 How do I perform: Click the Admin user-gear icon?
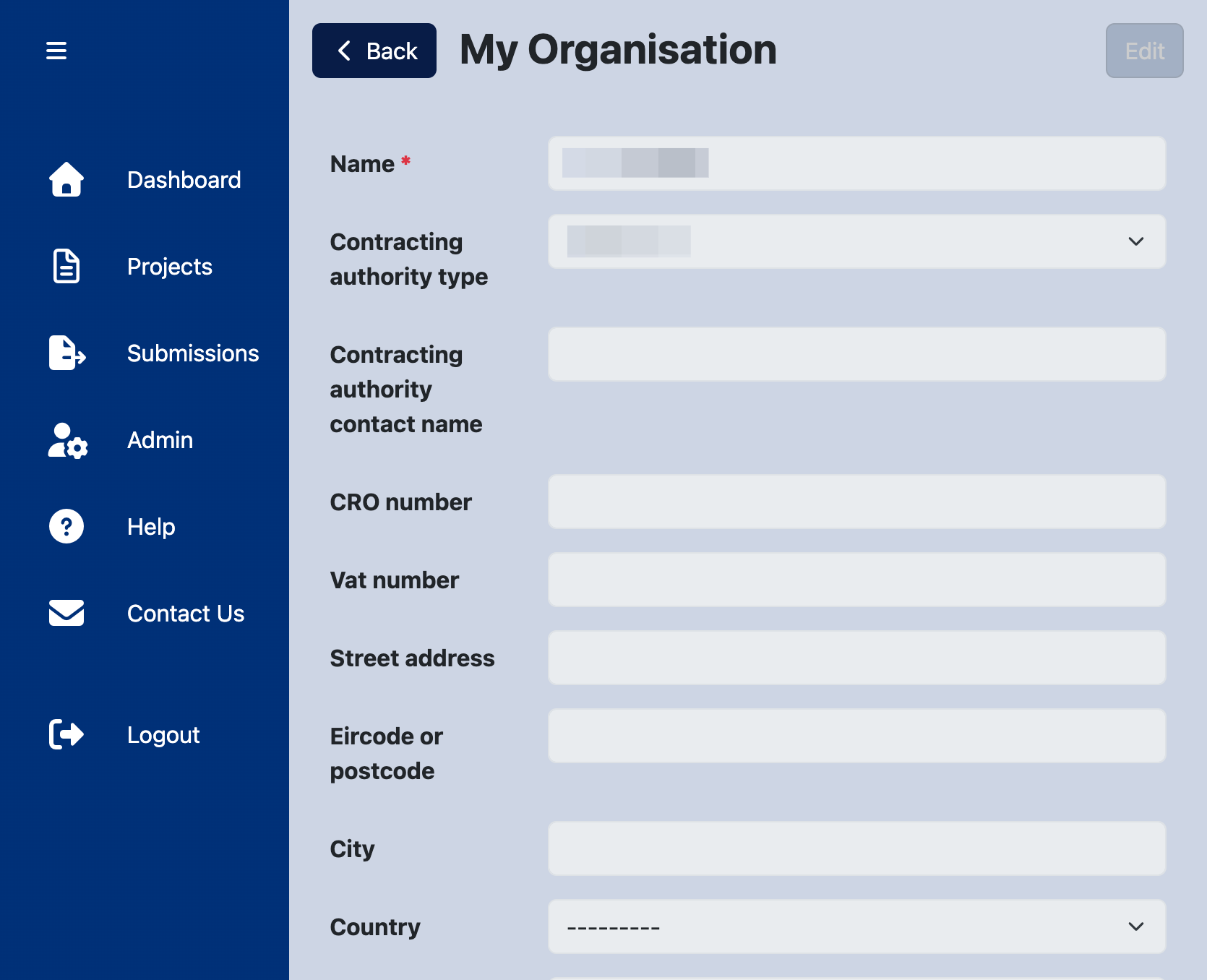(x=68, y=439)
